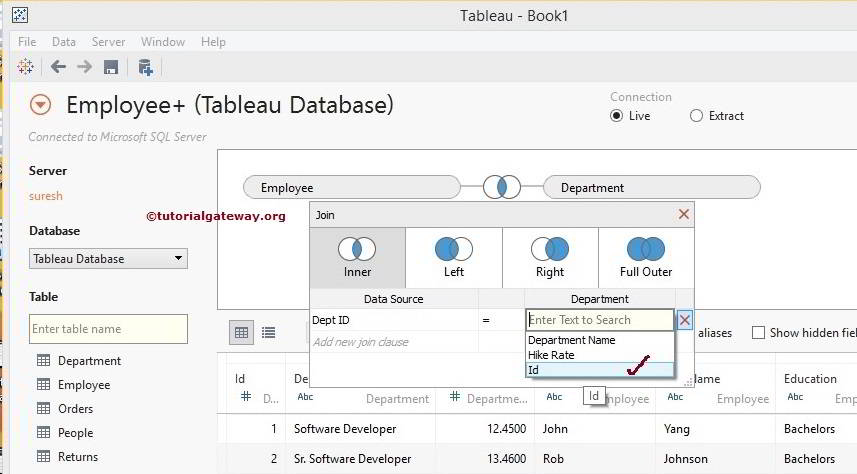The width and height of the screenshot is (857, 474).
Task: Open the Data menu
Action: tap(63, 42)
